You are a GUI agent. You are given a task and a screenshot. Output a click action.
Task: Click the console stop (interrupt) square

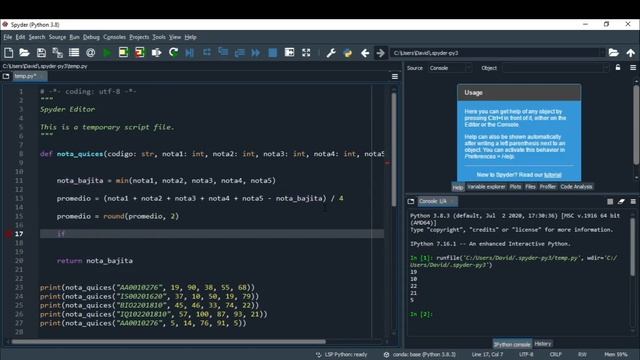coord(610,201)
